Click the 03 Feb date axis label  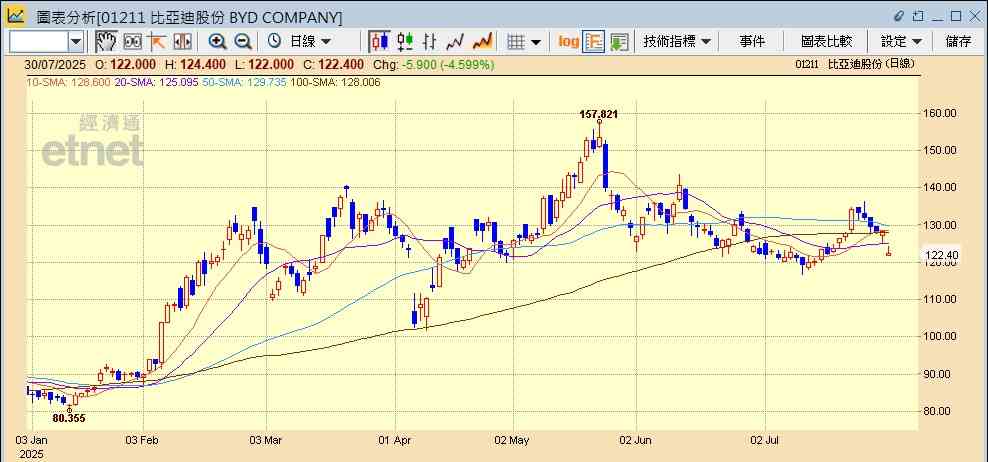coord(143,439)
